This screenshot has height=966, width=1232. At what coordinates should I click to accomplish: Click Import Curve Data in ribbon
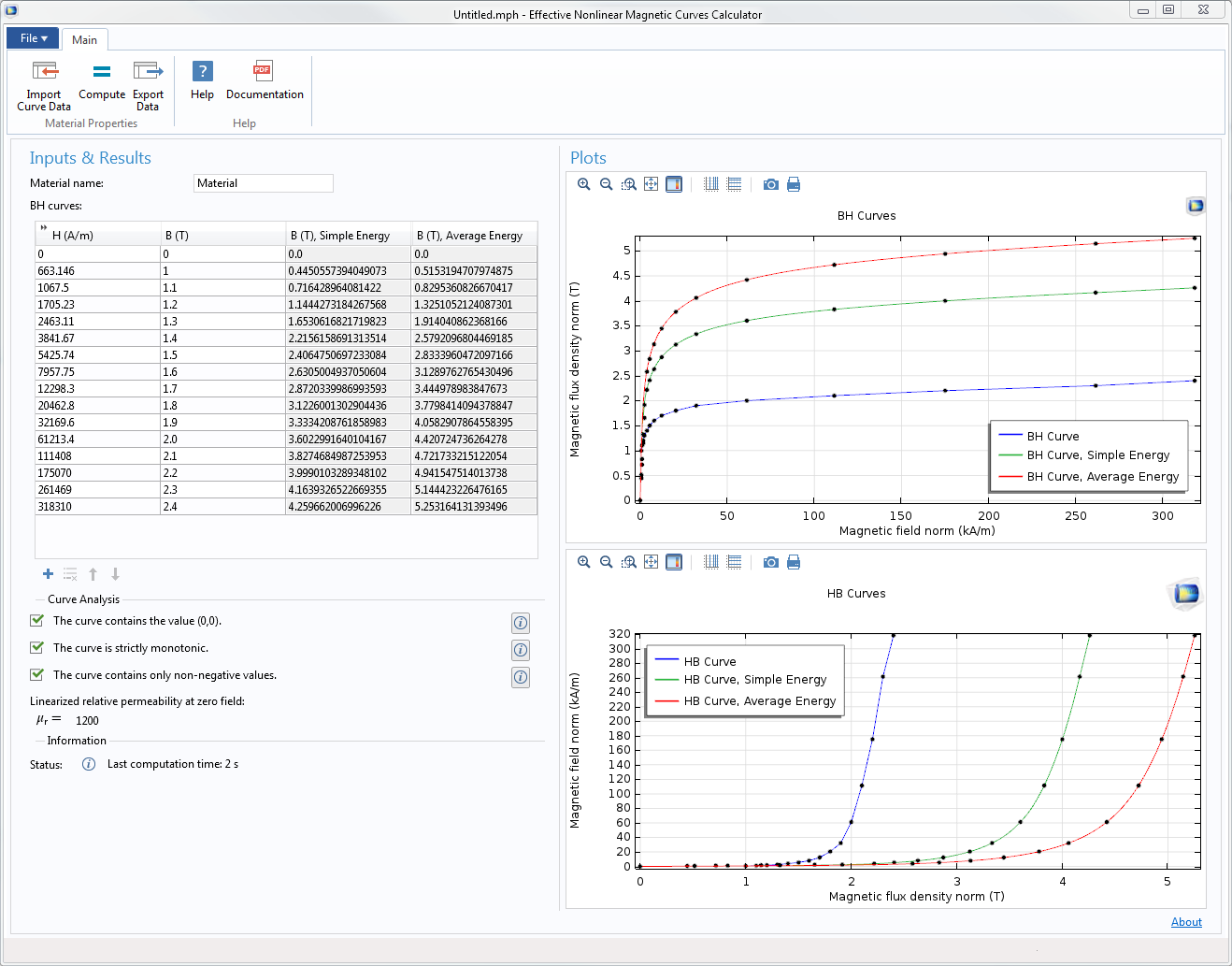(x=43, y=84)
